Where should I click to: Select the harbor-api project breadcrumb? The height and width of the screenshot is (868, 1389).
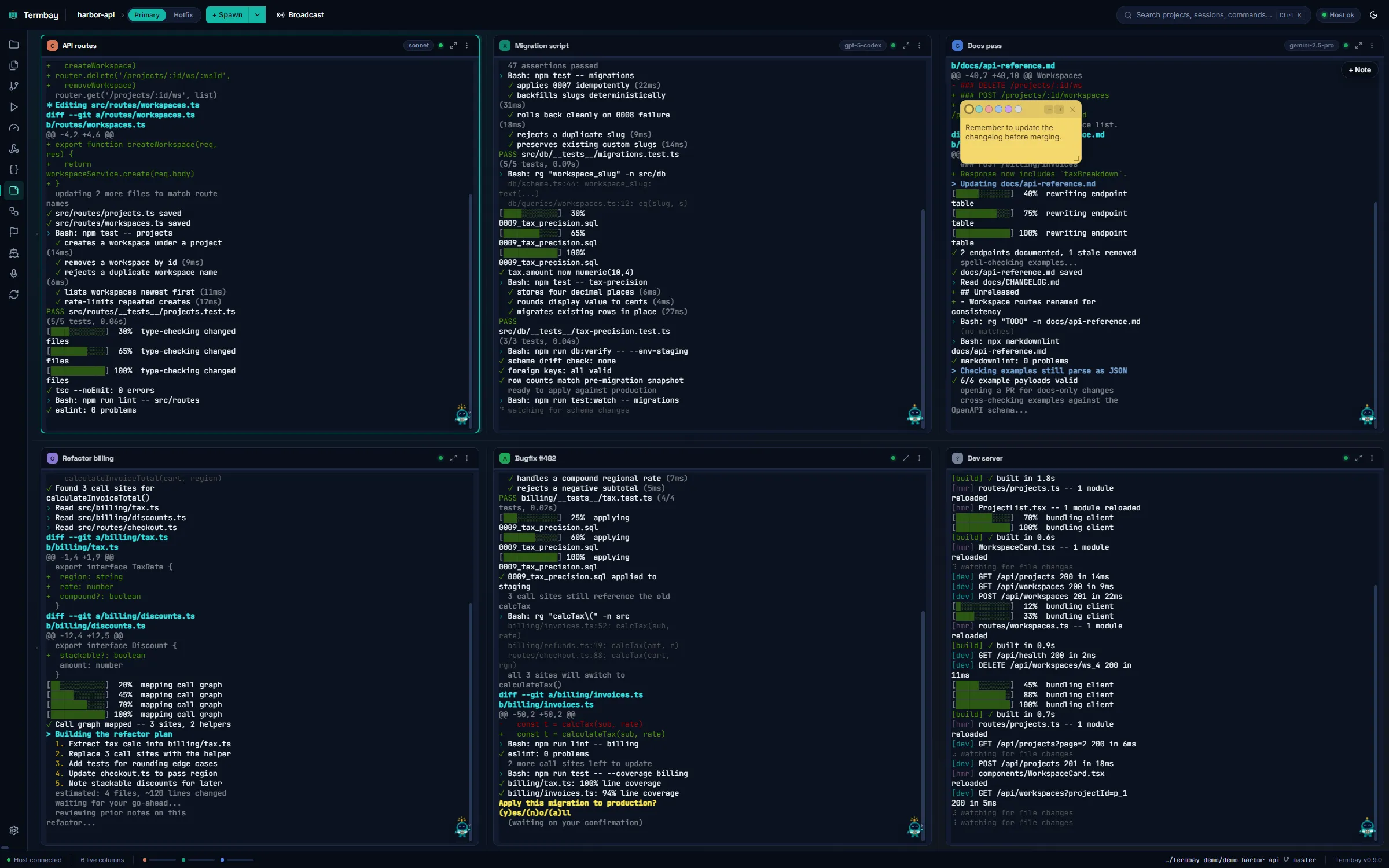tap(96, 15)
